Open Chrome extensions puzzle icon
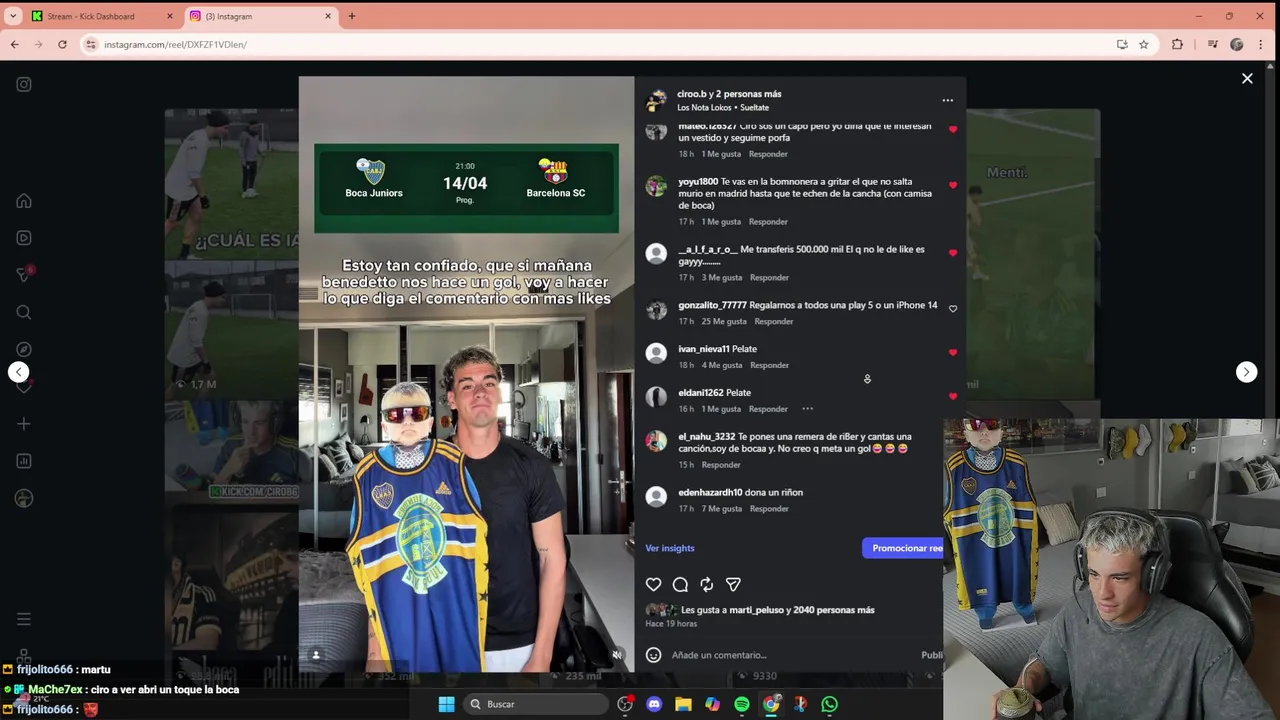Screen dimensions: 1280x720 click(1177, 44)
